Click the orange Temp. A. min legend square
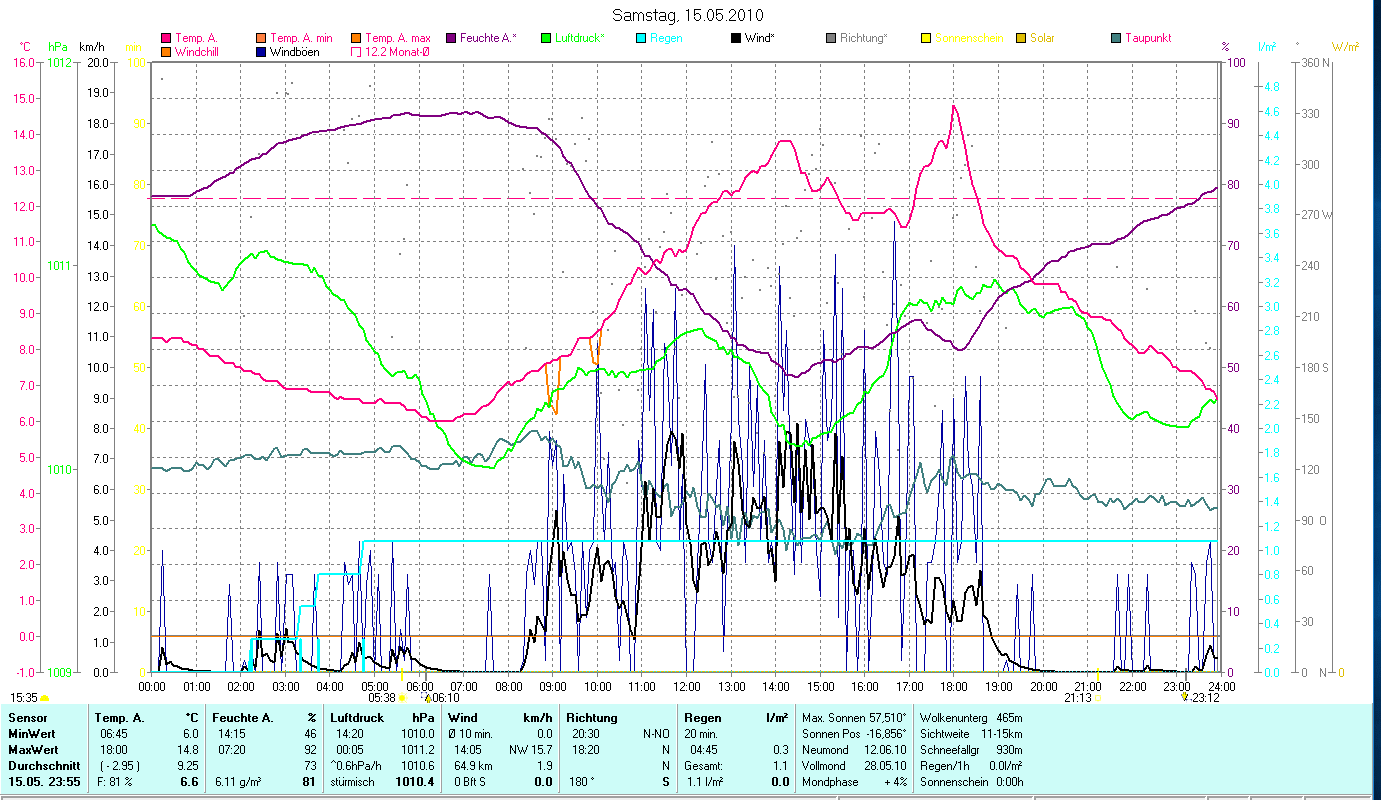 tap(262, 38)
